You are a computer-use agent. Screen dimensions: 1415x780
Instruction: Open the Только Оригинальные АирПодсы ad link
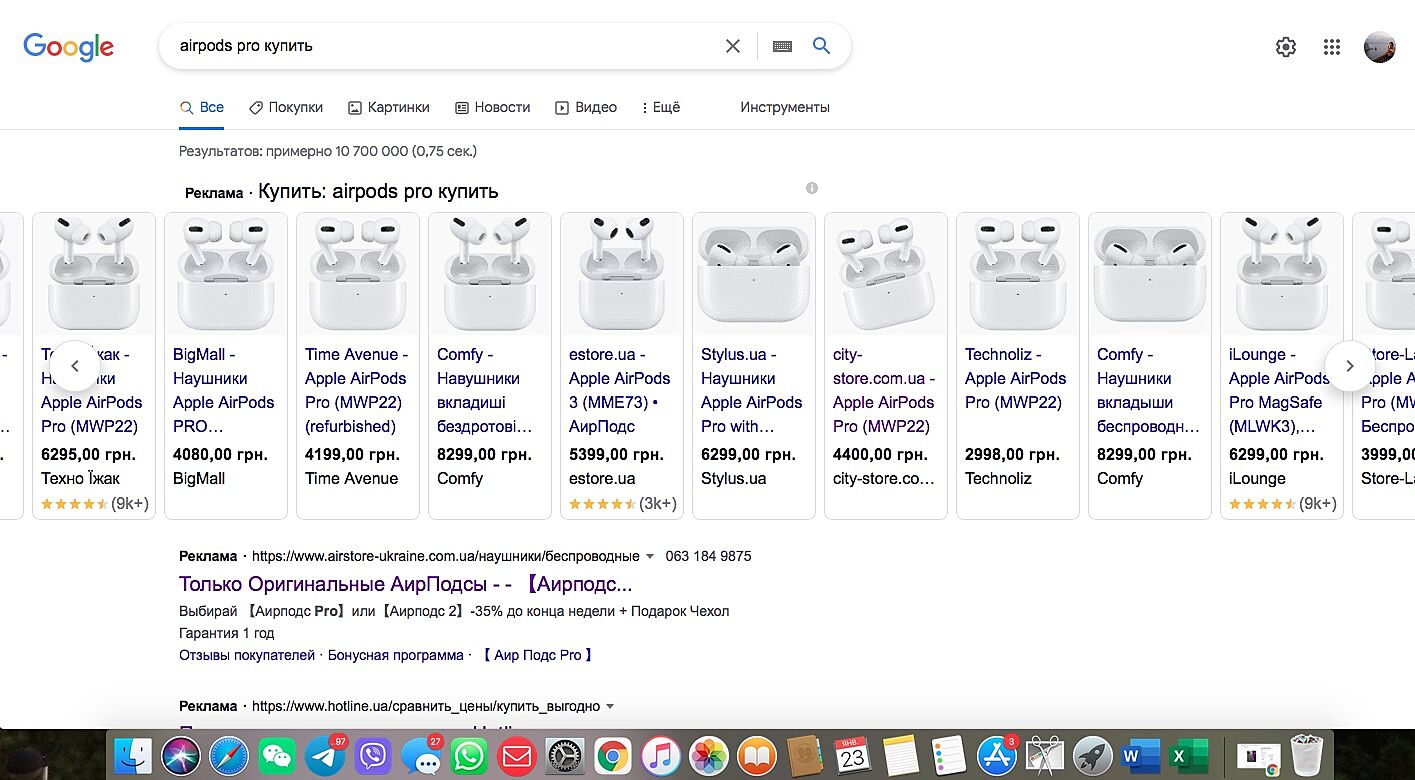[x=405, y=584]
